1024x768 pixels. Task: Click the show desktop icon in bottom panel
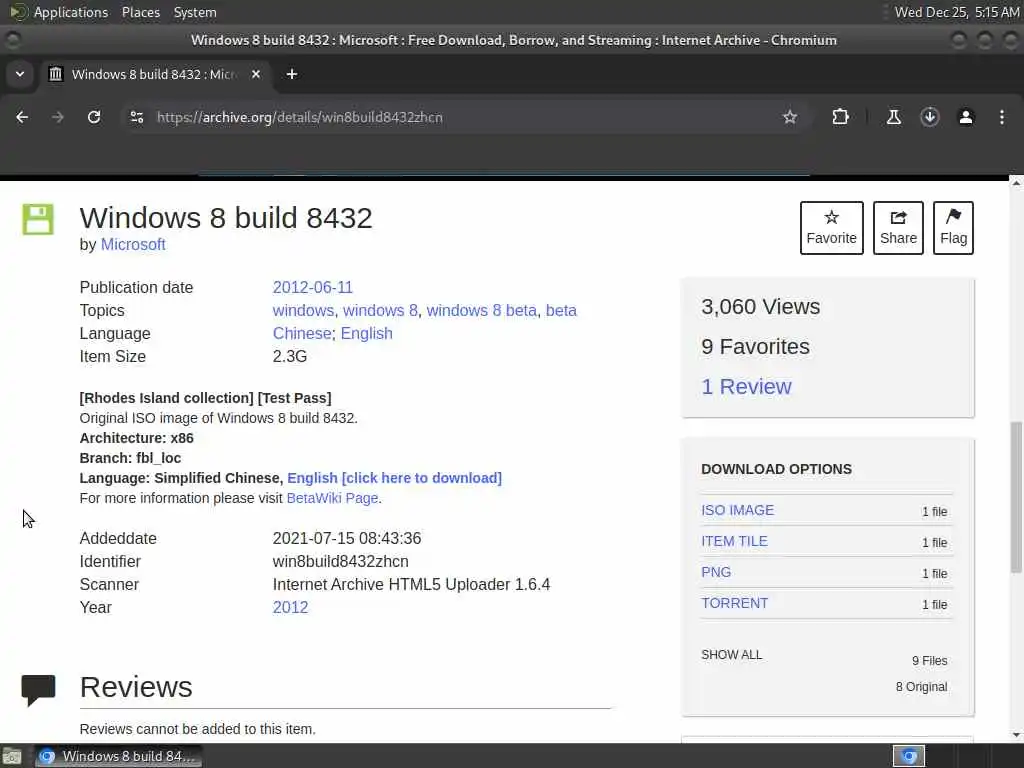12,756
